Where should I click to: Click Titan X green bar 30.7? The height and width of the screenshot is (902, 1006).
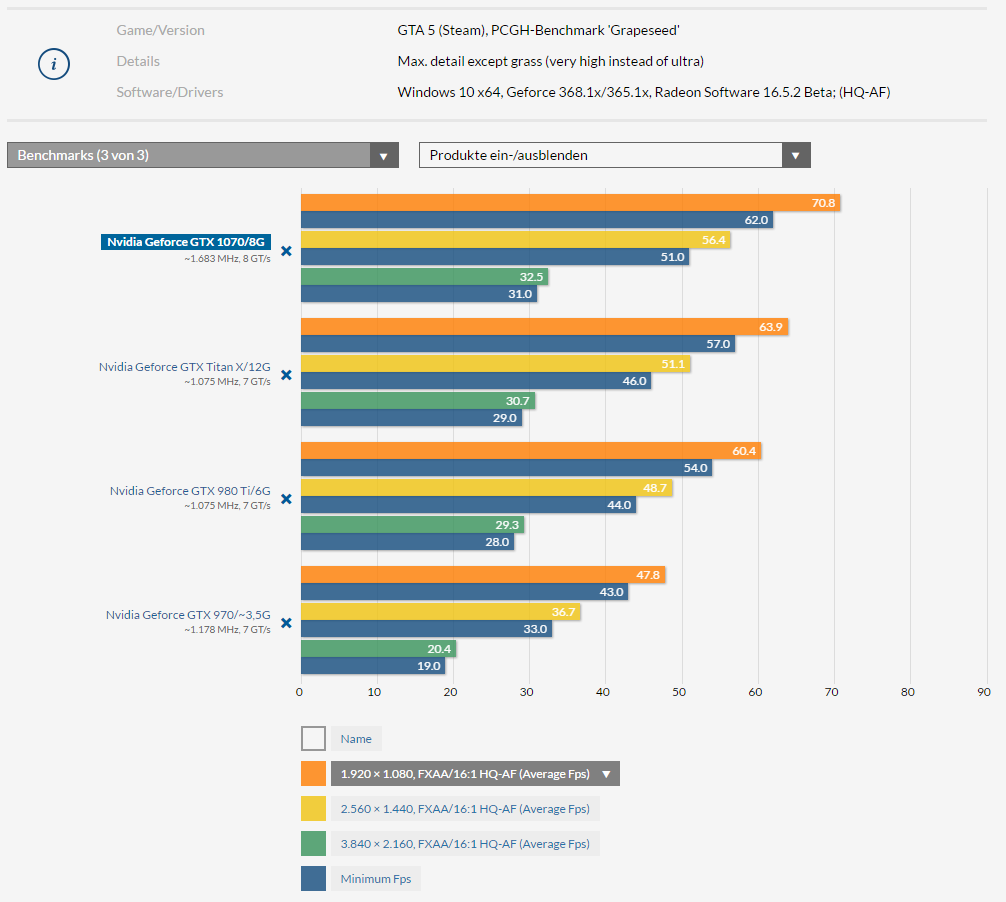click(418, 401)
